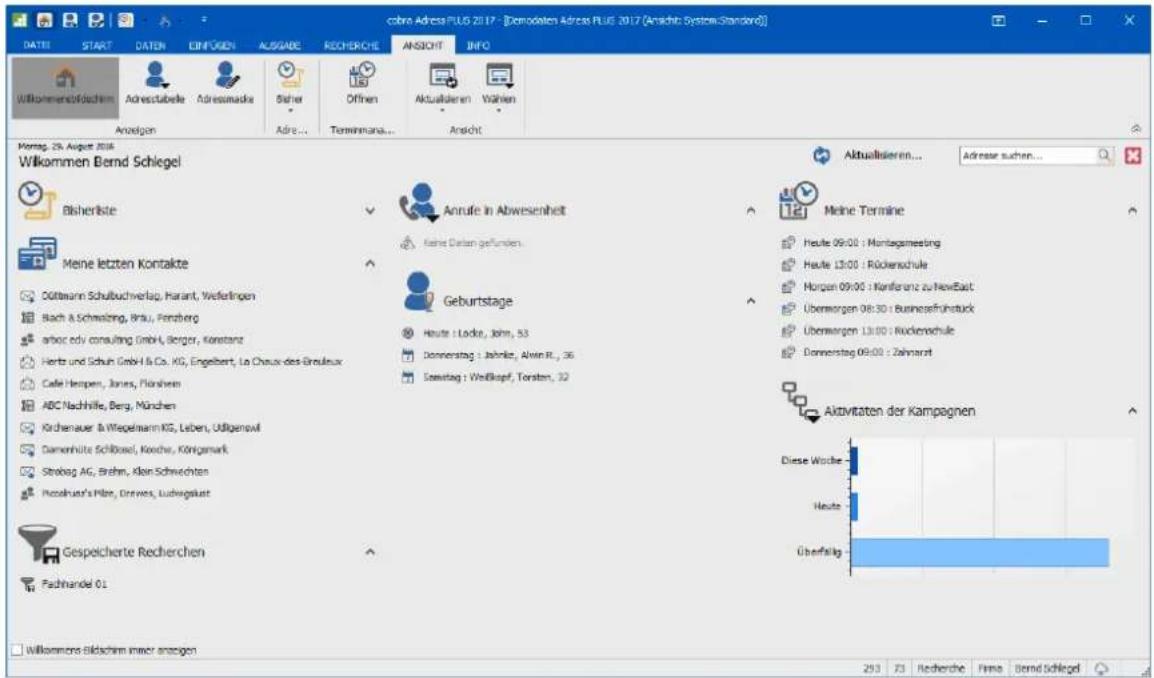This screenshot has height=678, width=1154.
Task: Switch to the DATEN tab
Action: click(x=150, y=46)
